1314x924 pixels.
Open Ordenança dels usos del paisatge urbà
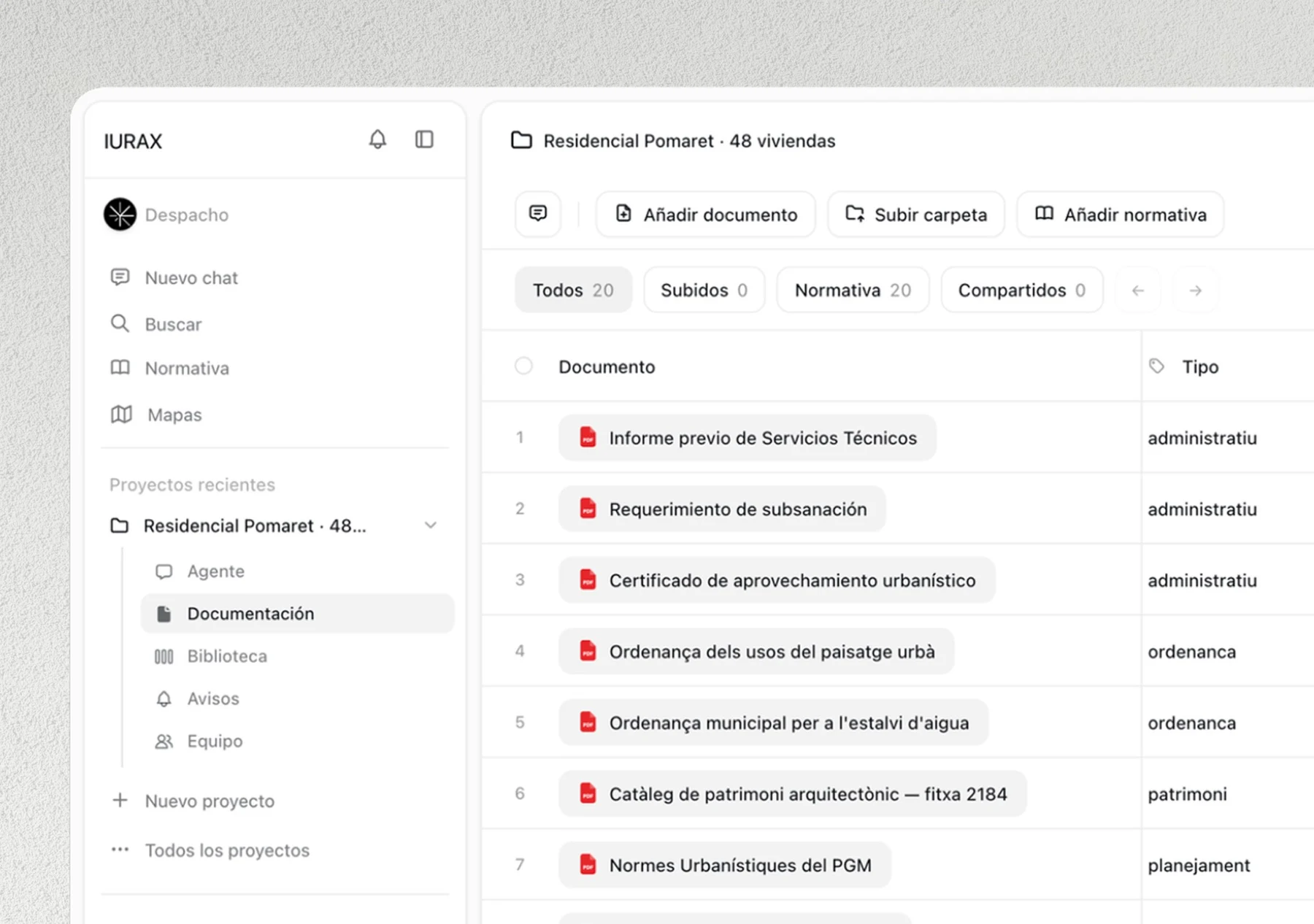click(x=756, y=651)
